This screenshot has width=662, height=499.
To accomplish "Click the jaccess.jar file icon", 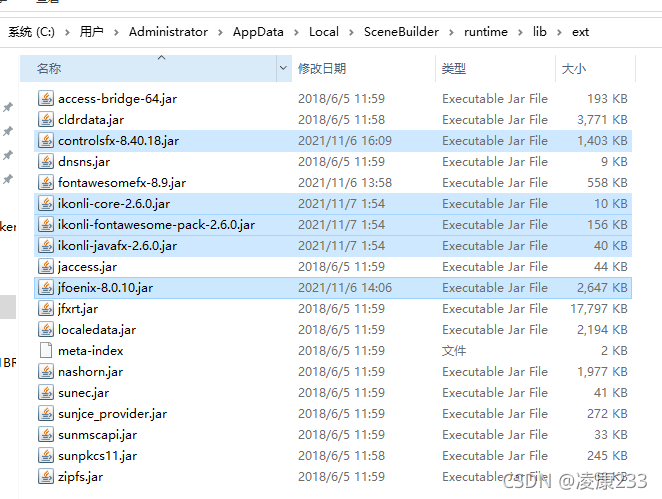I will pyautogui.click(x=46, y=267).
